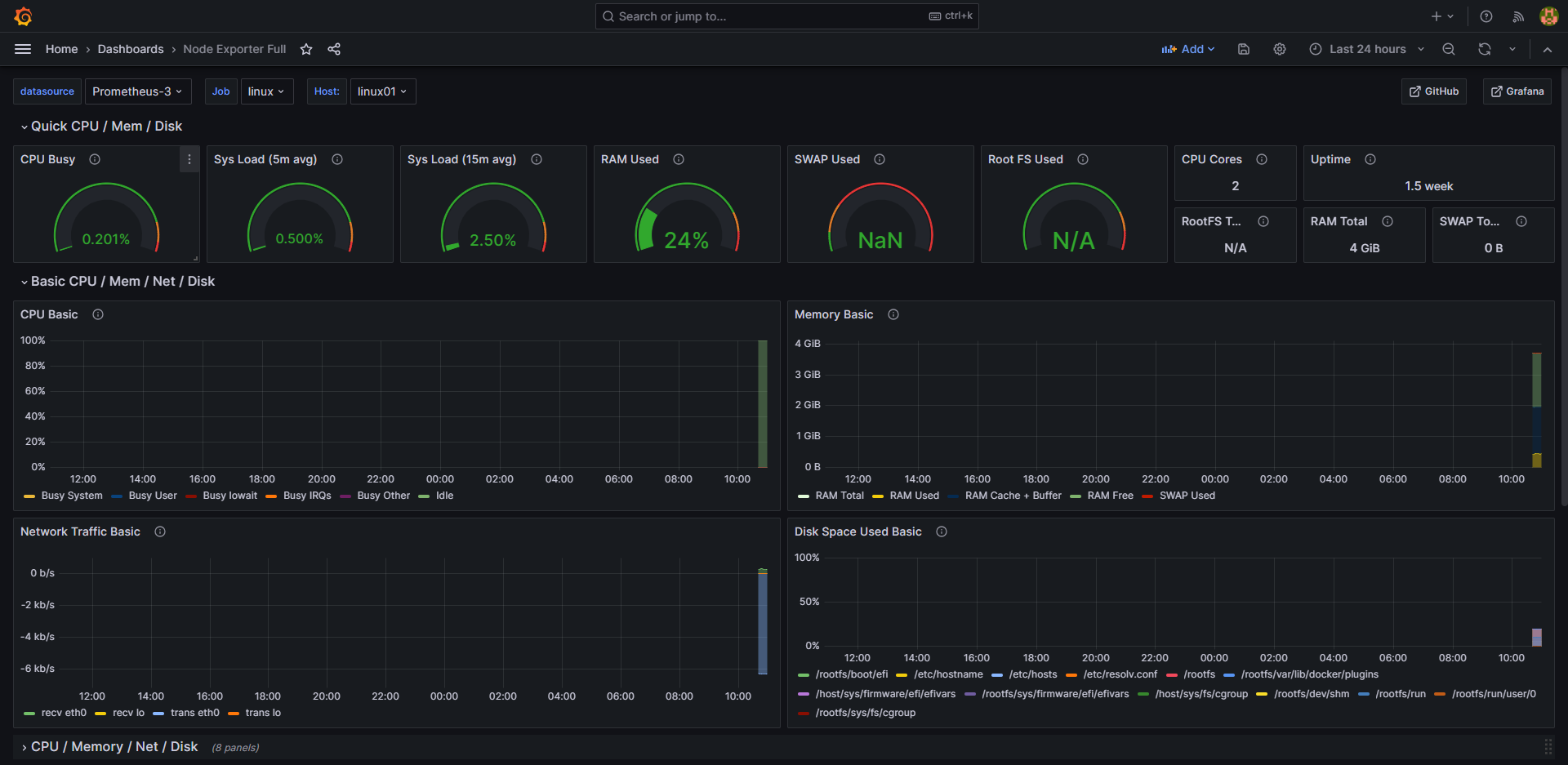Open the Add dropdown menu

pos(1188,49)
